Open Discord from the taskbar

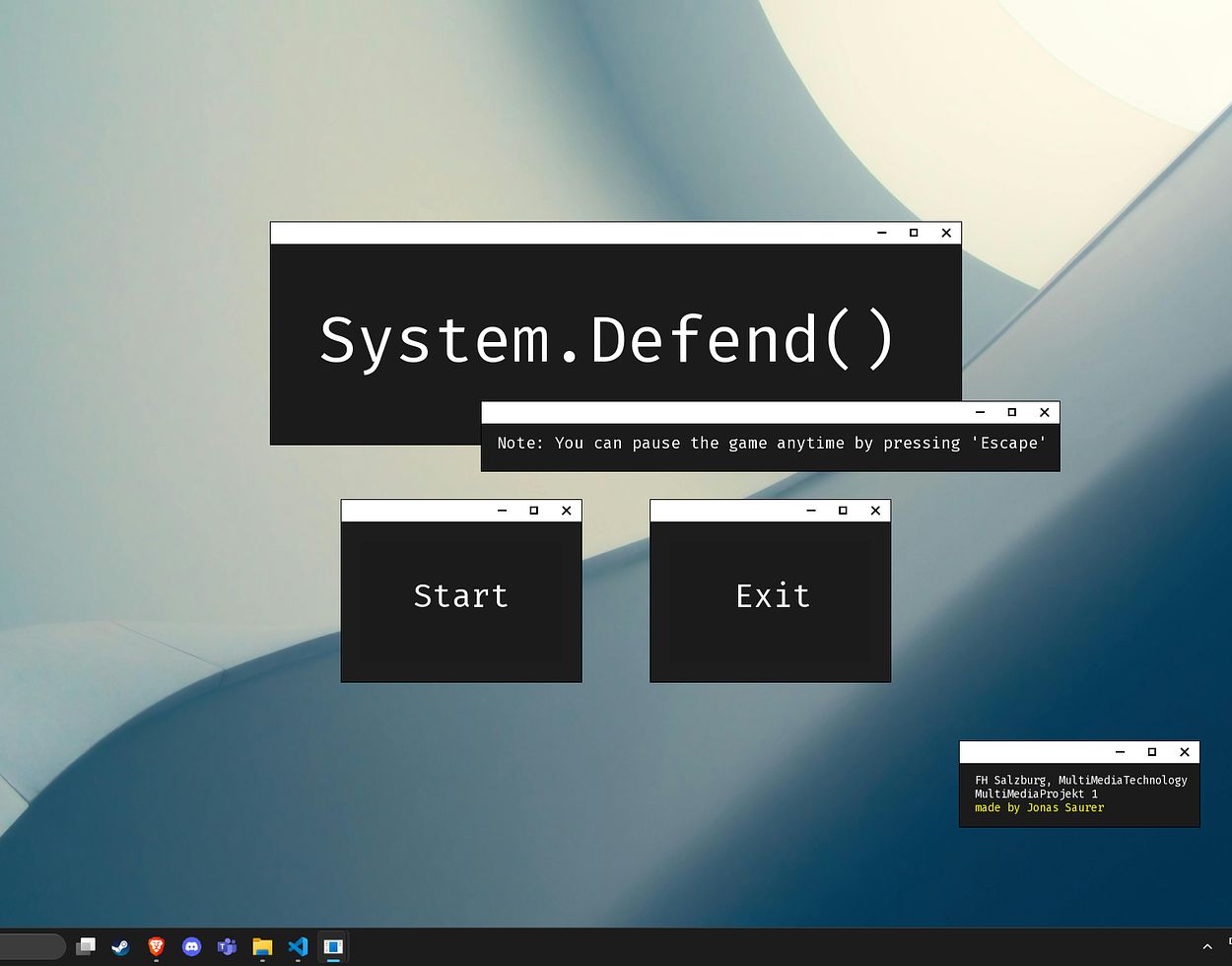coord(191,947)
